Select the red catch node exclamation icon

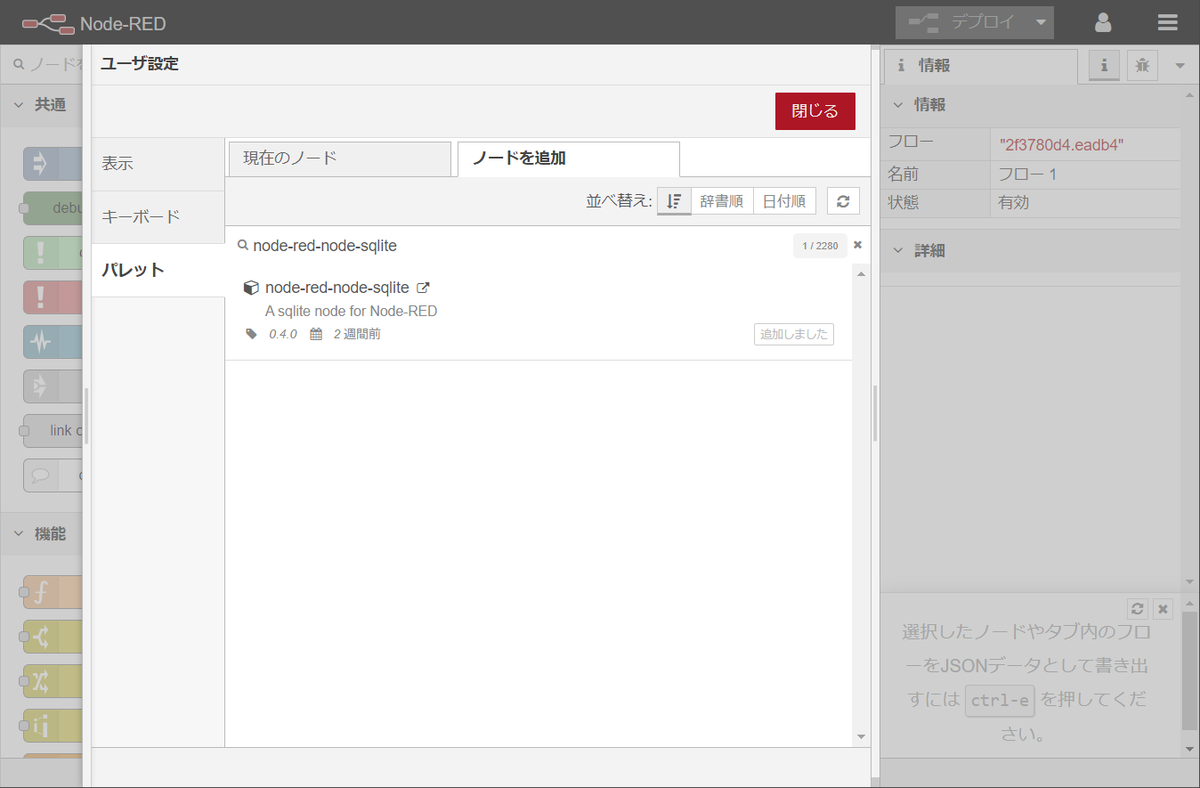(x=40, y=297)
